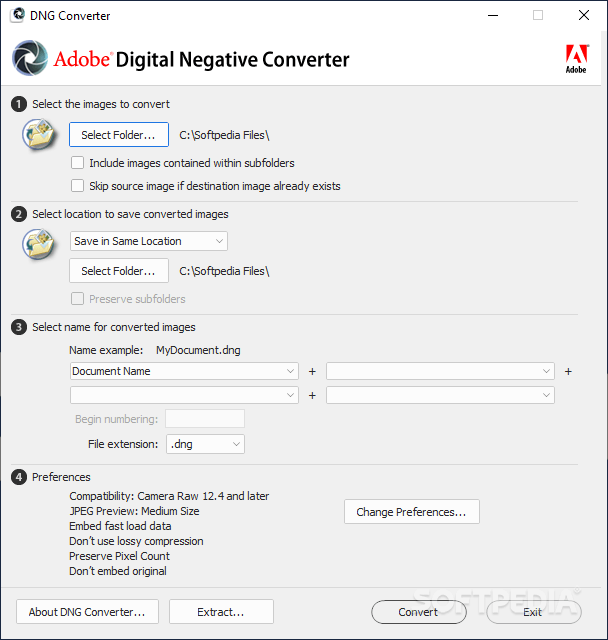Open the Save in Same Location dropdown
Image resolution: width=608 pixels, height=640 pixels.
point(149,241)
